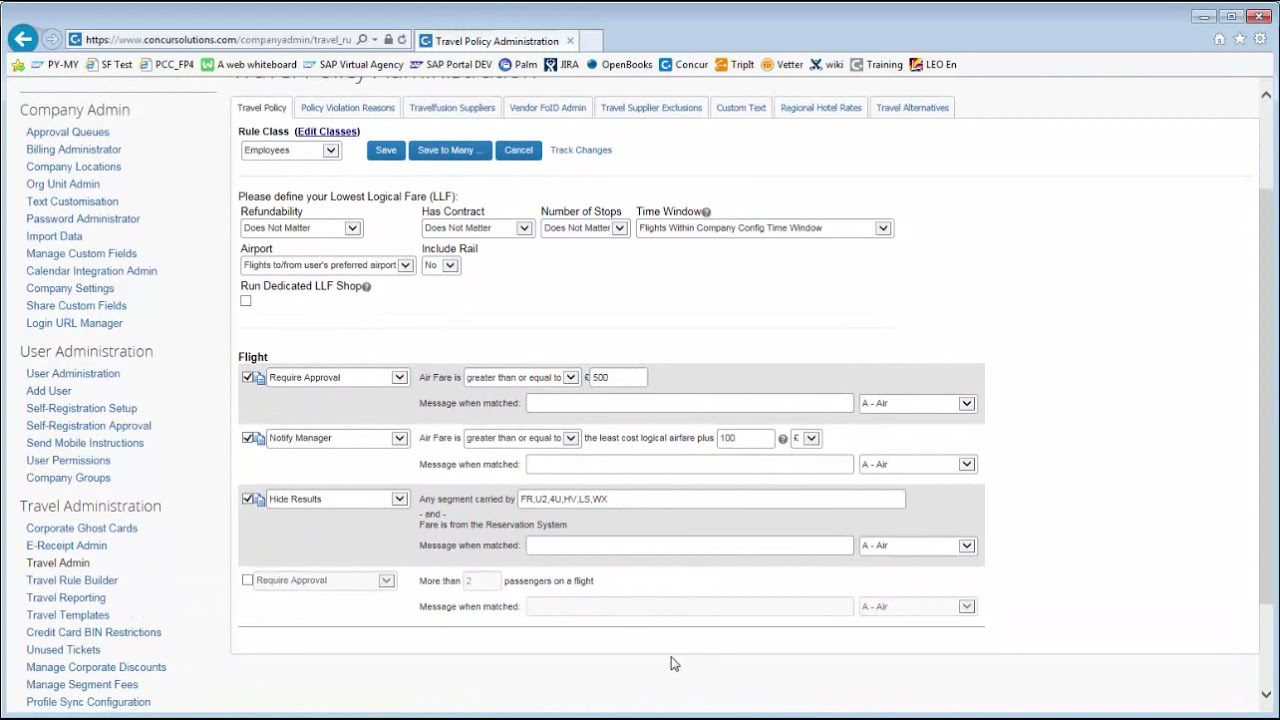Open Concur bookmark

(x=684, y=65)
